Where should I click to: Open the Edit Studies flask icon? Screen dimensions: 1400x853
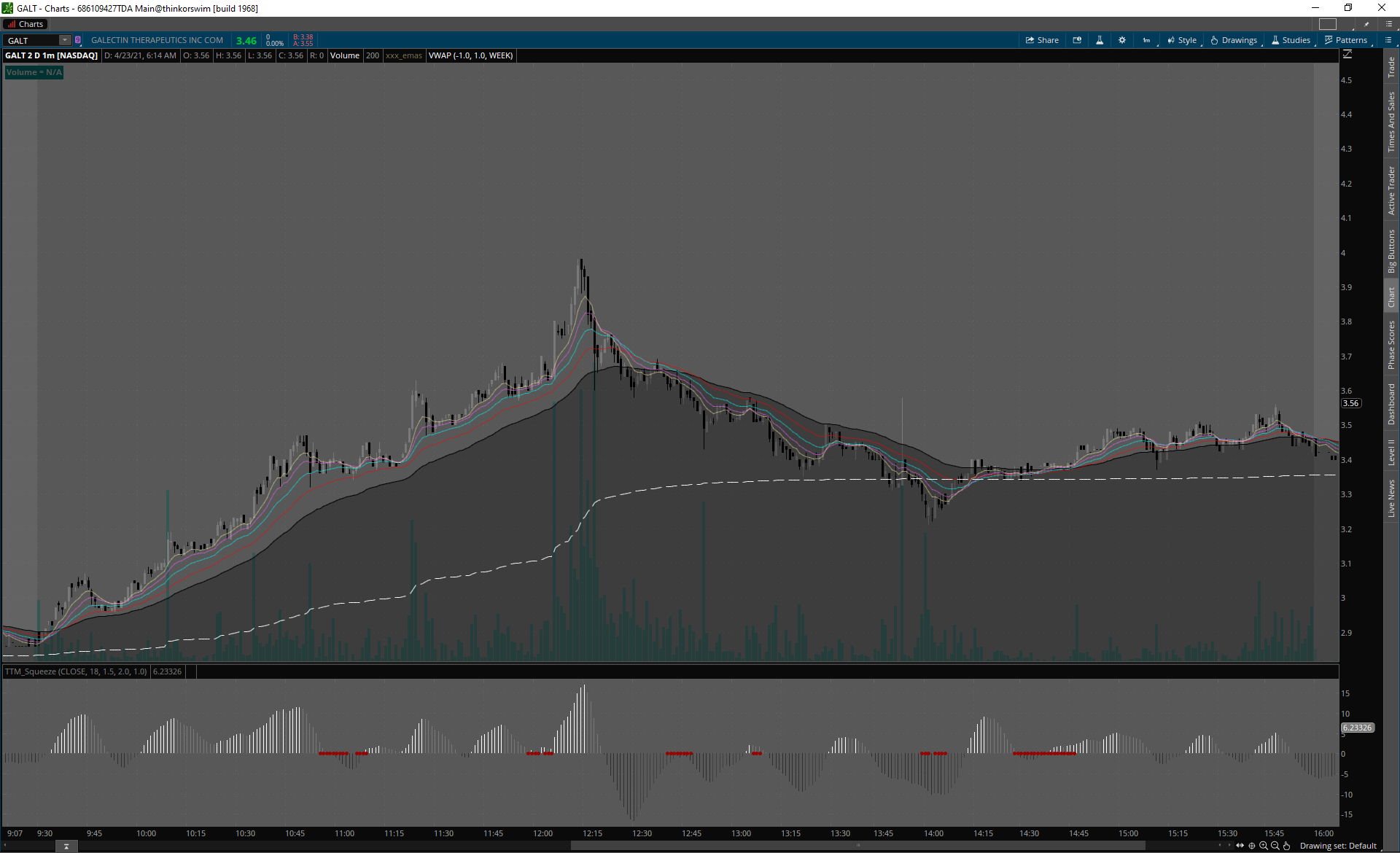pyautogui.click(x=1100, y=40)
